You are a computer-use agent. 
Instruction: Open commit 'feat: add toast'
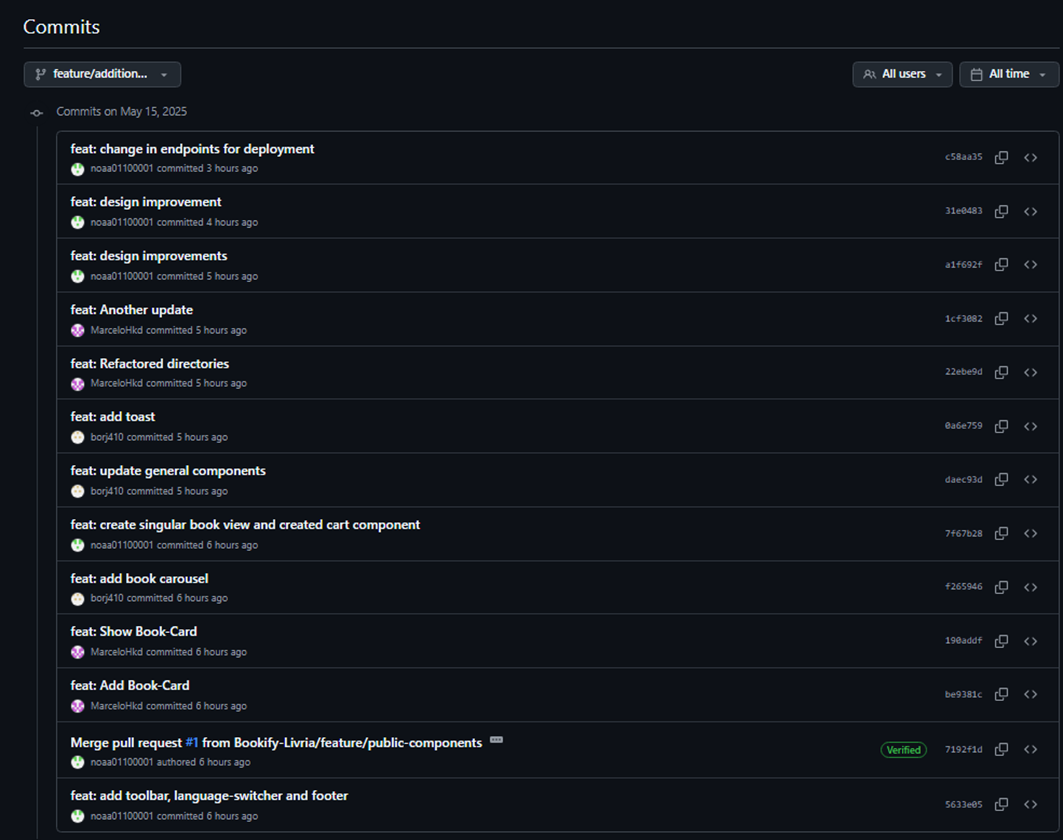113,417
